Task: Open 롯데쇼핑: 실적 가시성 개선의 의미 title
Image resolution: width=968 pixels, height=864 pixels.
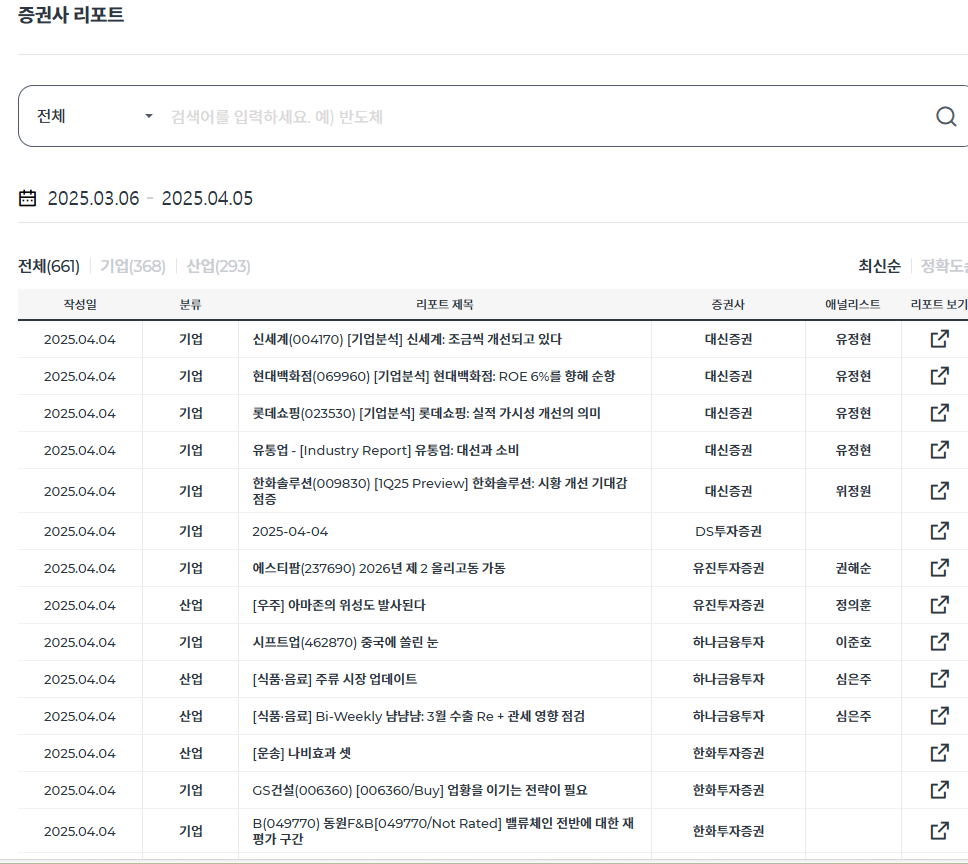Action: 426,413
